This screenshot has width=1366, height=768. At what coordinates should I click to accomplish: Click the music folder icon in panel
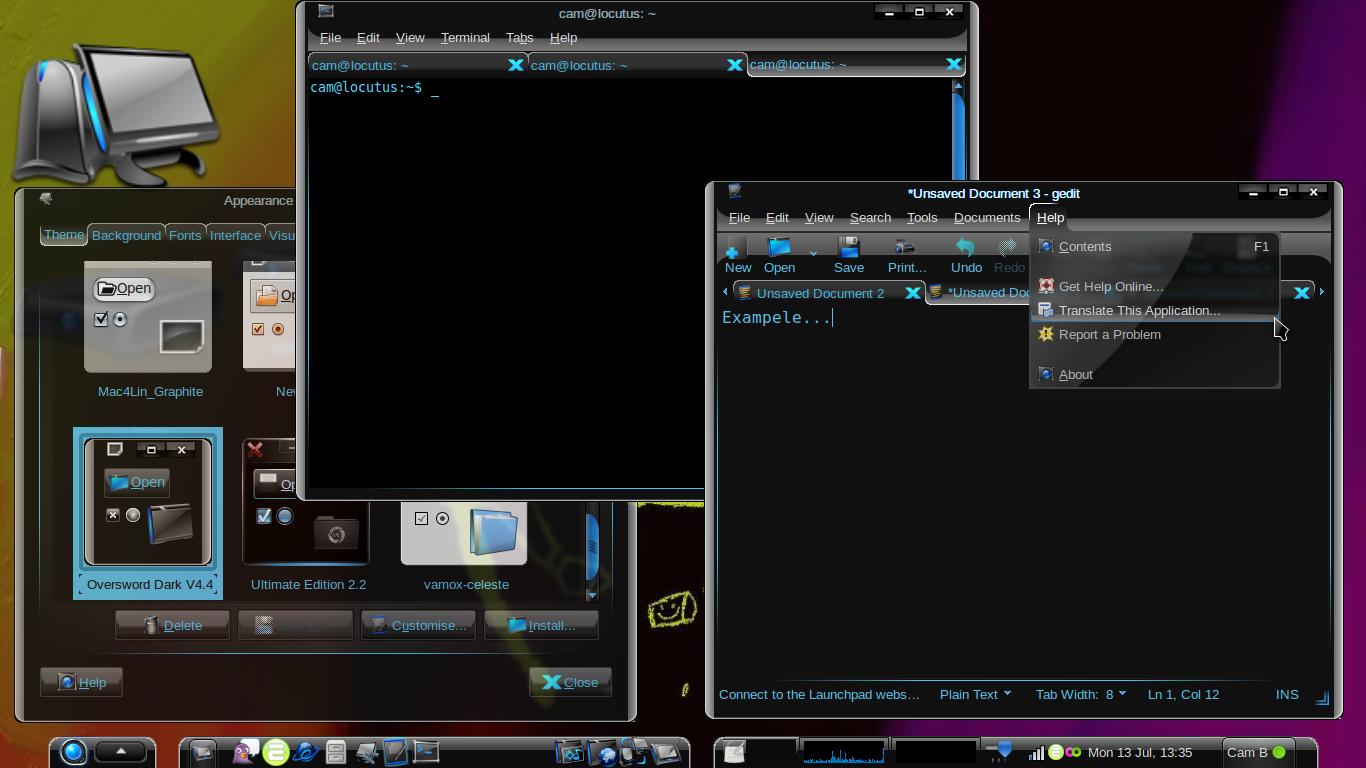click(570, 752)
